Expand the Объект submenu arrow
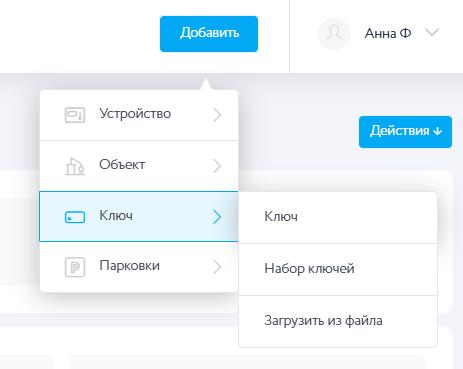463x369 pixels. point(217,166)
